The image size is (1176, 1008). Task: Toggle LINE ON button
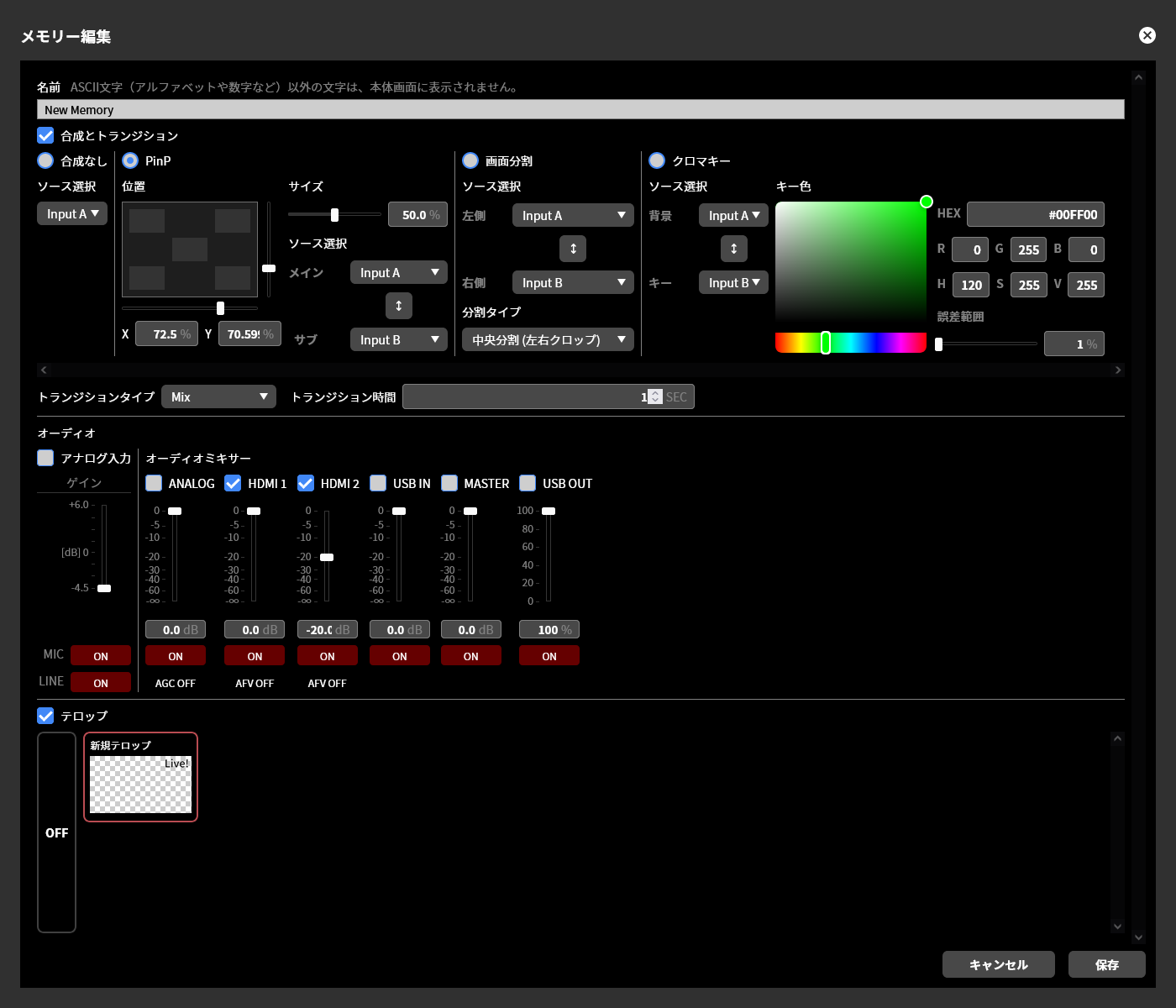pyautogui.click(x=101, y=682)
